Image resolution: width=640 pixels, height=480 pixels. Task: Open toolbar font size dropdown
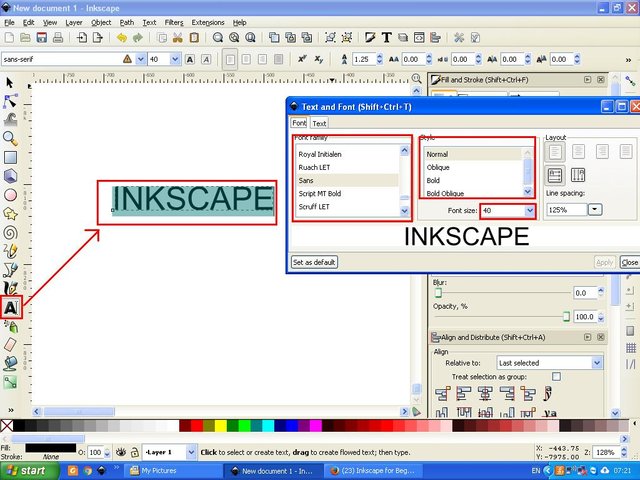pyautogui.click(x=175, y=59)
